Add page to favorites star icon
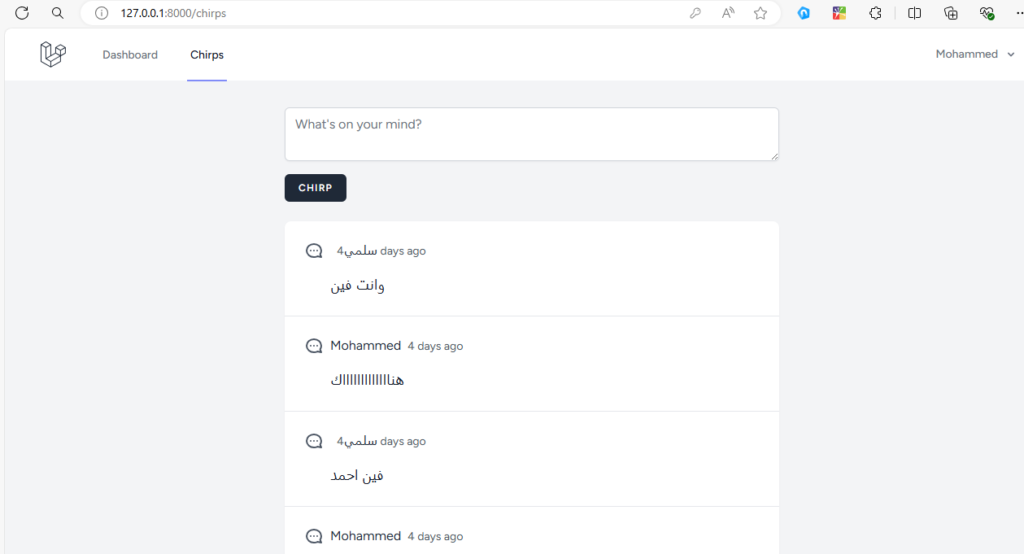 click(760, 13)
